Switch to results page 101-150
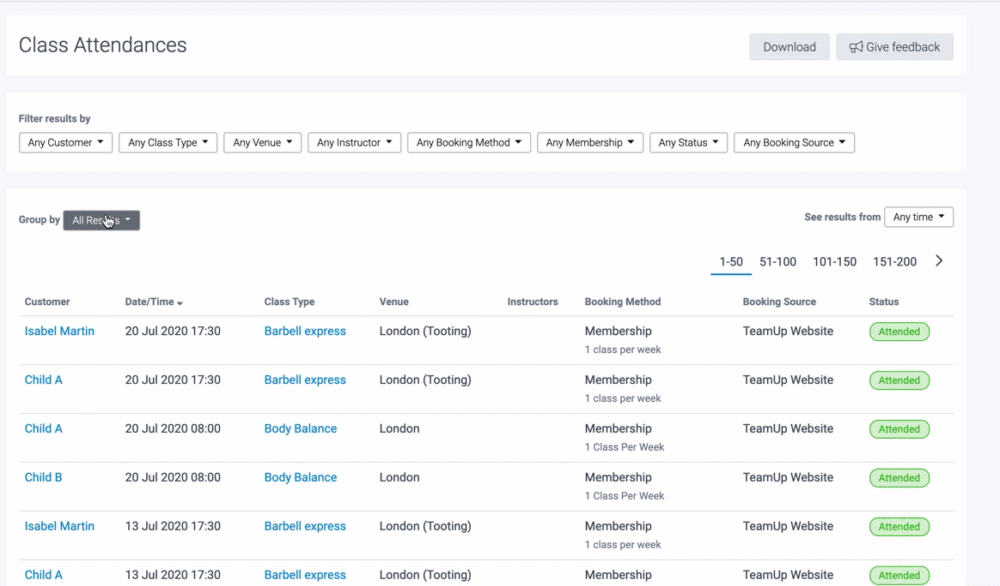 point(834,262)
